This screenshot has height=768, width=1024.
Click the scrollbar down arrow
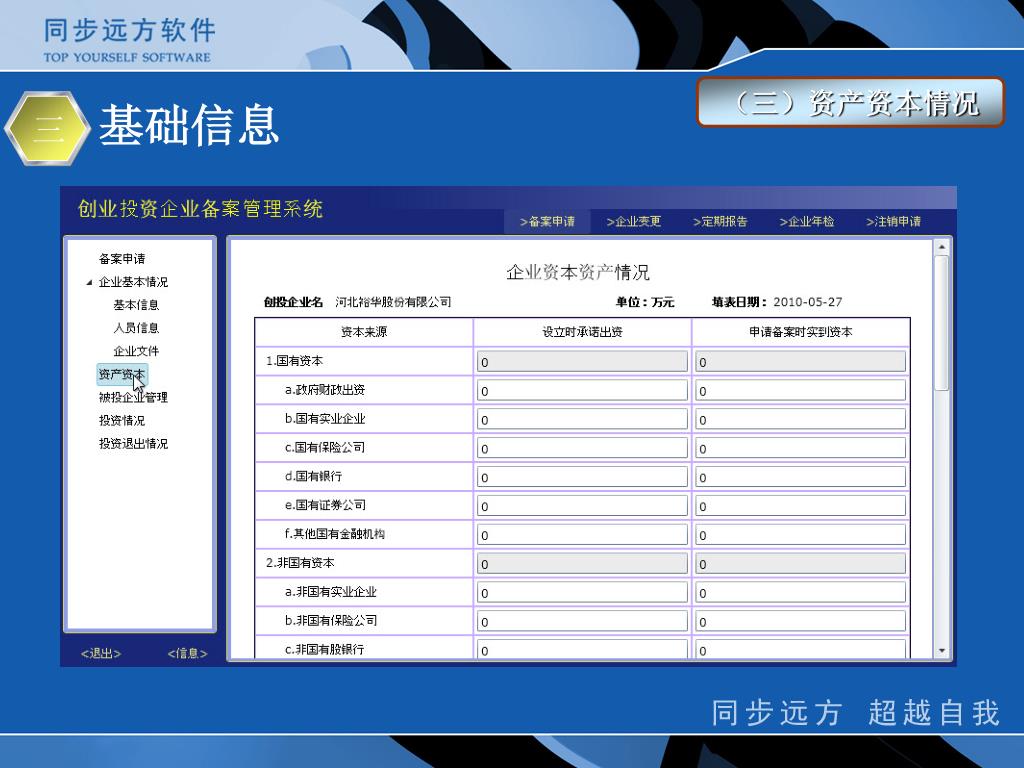941,651
